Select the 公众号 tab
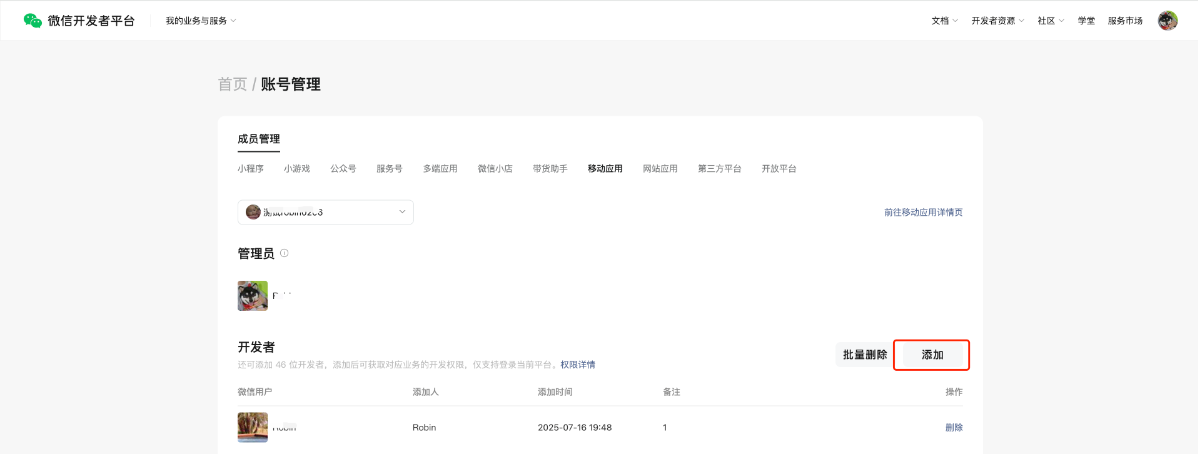This screenshot has height=454, width=1198. tap(343, 169)
